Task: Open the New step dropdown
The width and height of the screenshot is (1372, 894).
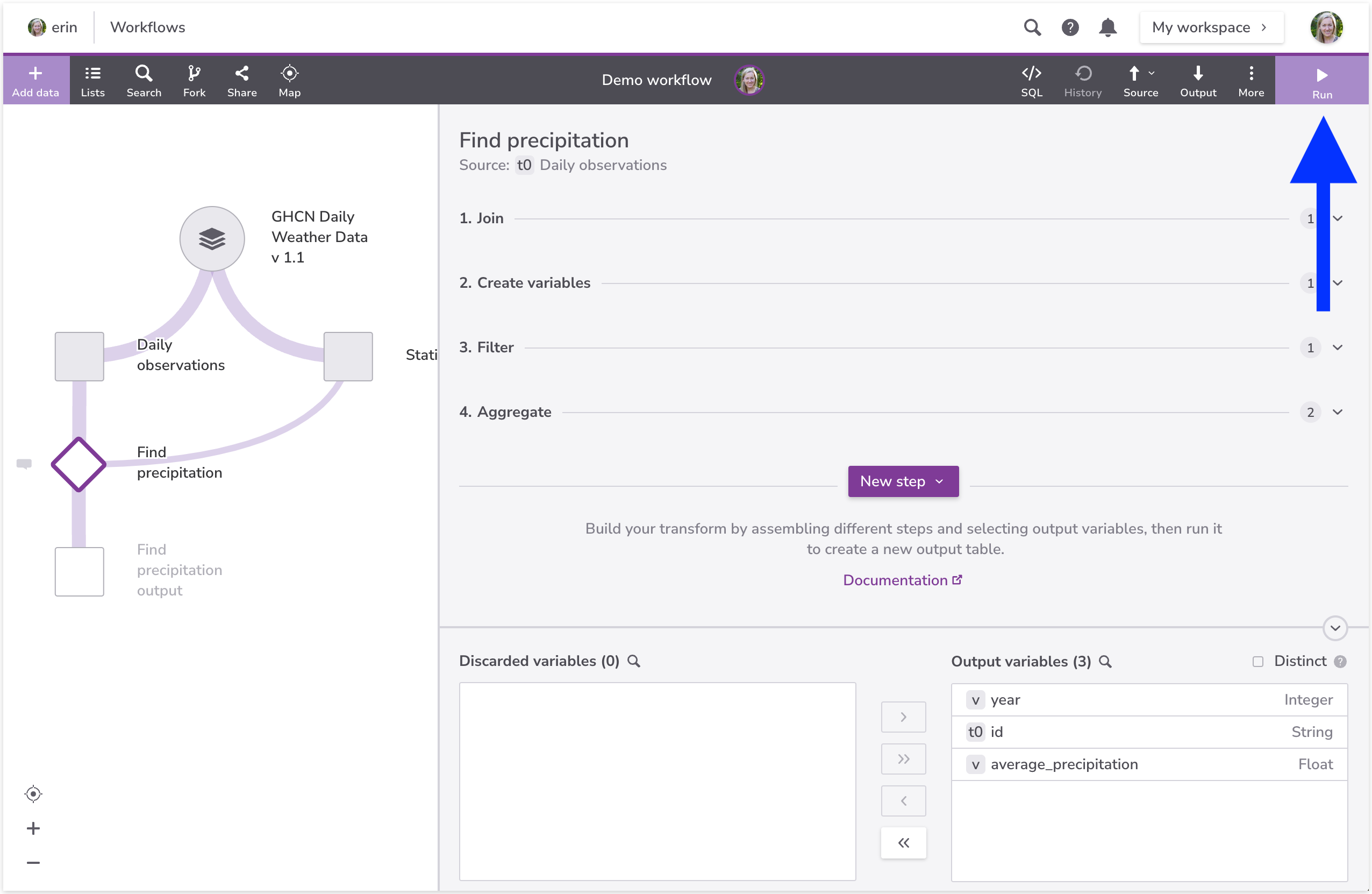Action: 903,481
